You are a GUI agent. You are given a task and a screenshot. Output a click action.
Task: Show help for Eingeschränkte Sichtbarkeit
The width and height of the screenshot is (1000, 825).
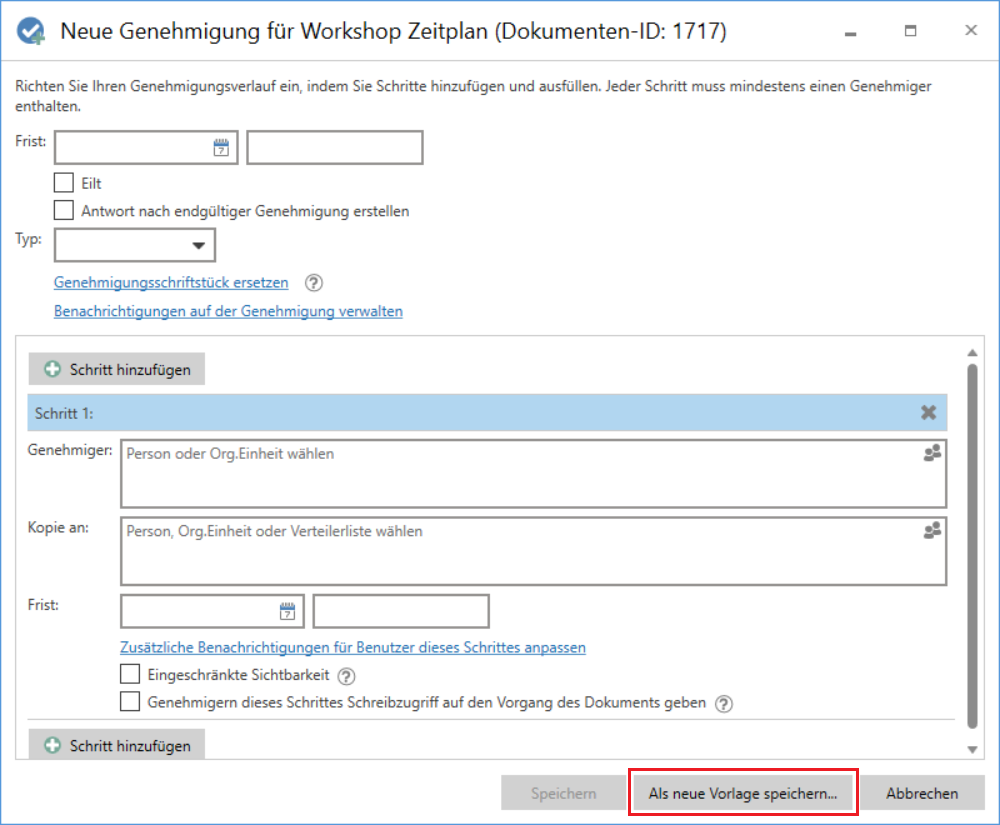click(x=346, y=676)
